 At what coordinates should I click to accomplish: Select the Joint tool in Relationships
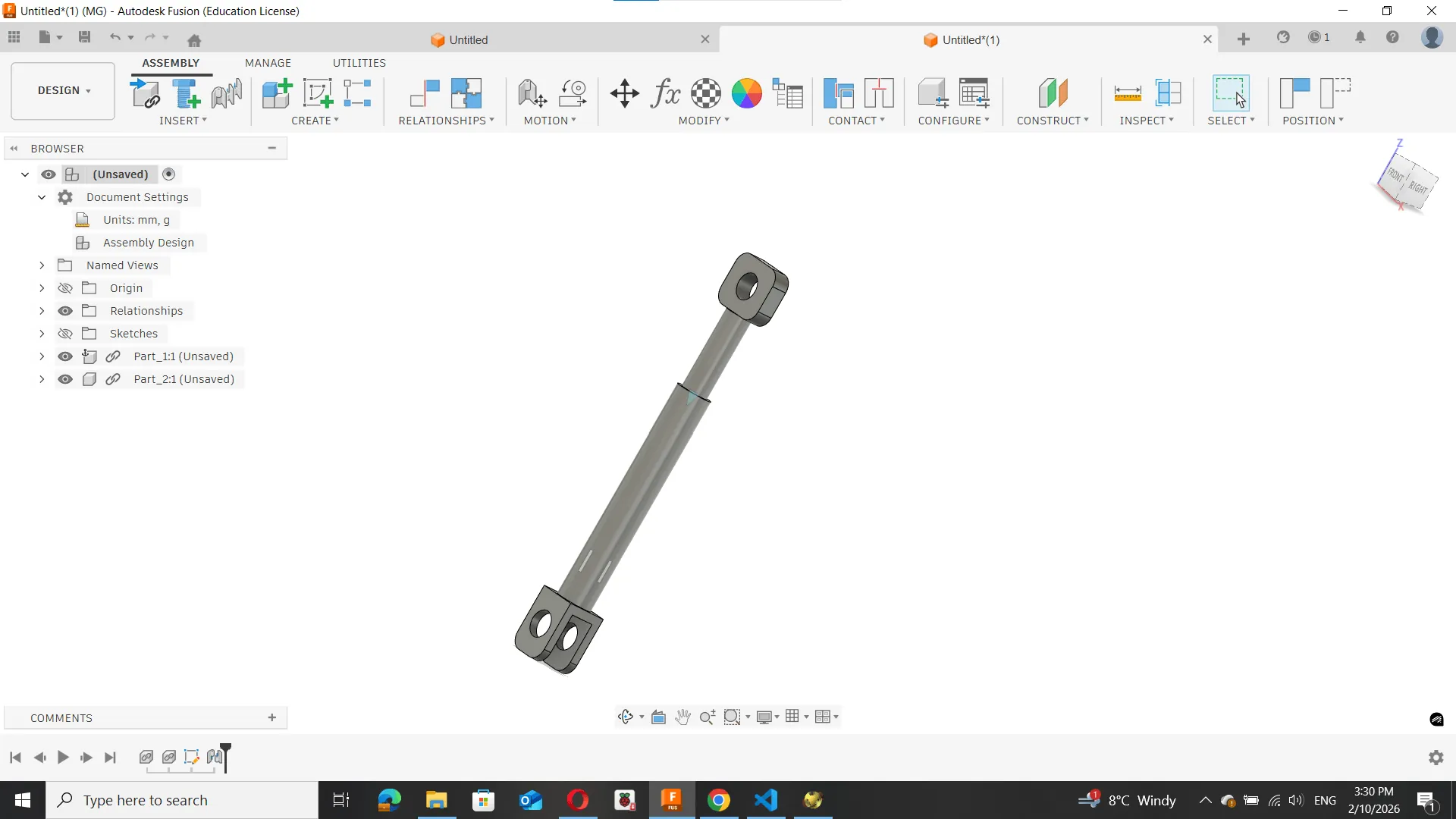pos(425,93)
